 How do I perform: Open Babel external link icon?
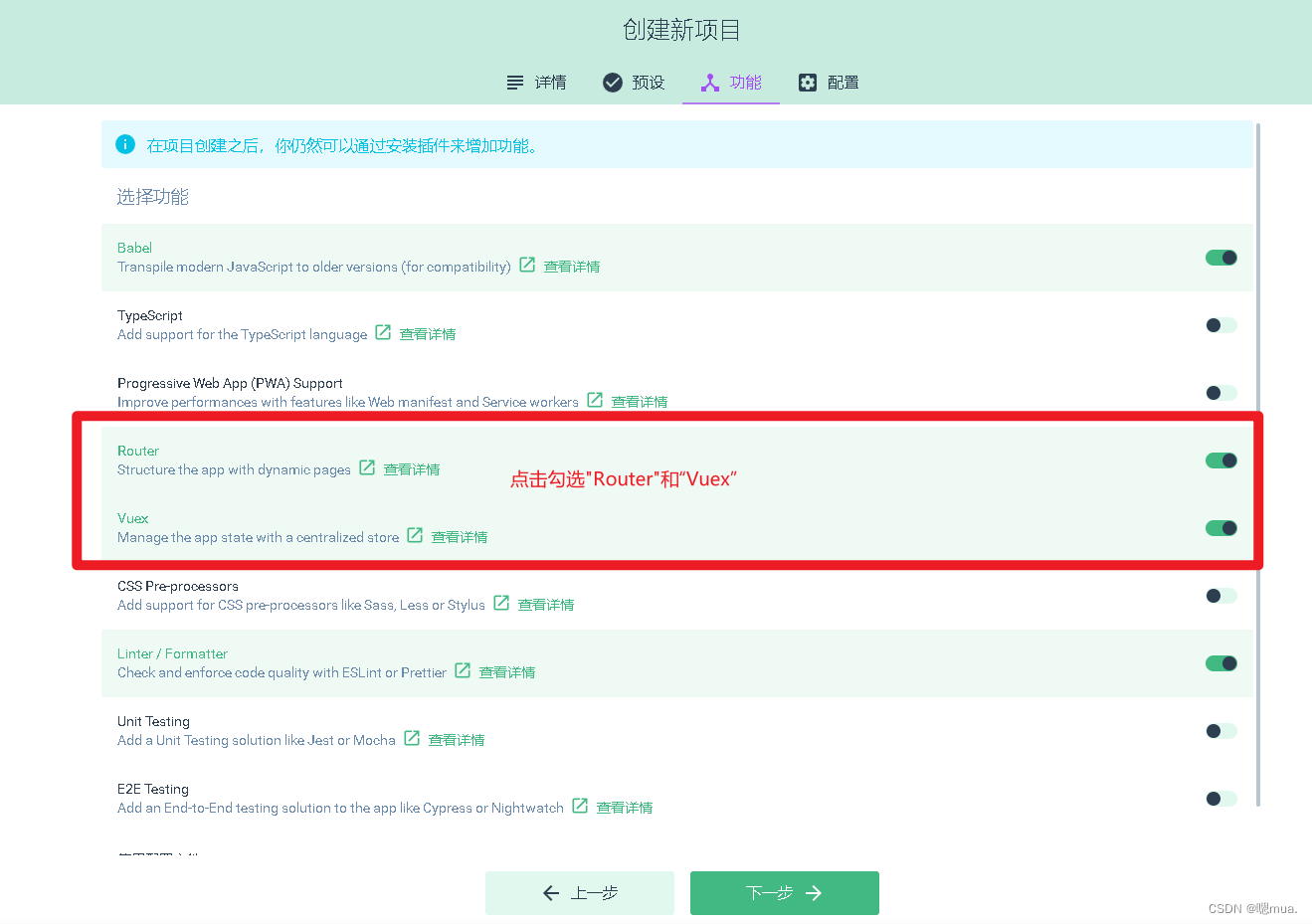[527, 265]
